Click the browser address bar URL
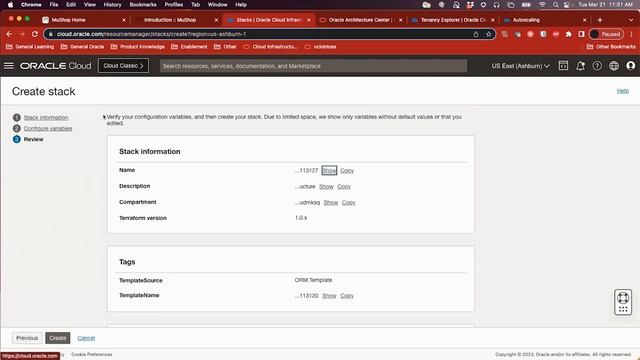Image resolution: width=640 pixels, height=360 pixels. pyautogui.click(x=151, y=34)
